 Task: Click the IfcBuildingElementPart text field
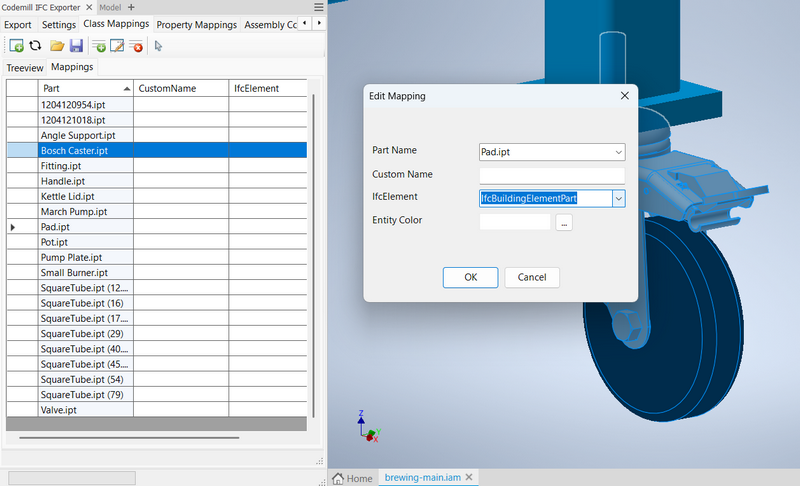click(545, 198)
